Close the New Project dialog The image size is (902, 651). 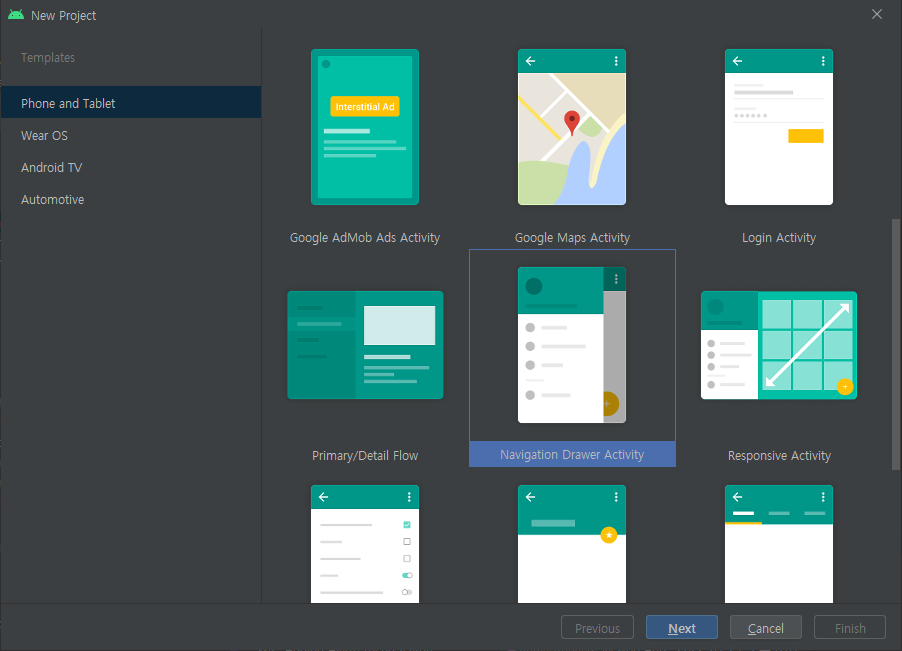[x=877, y=14]
